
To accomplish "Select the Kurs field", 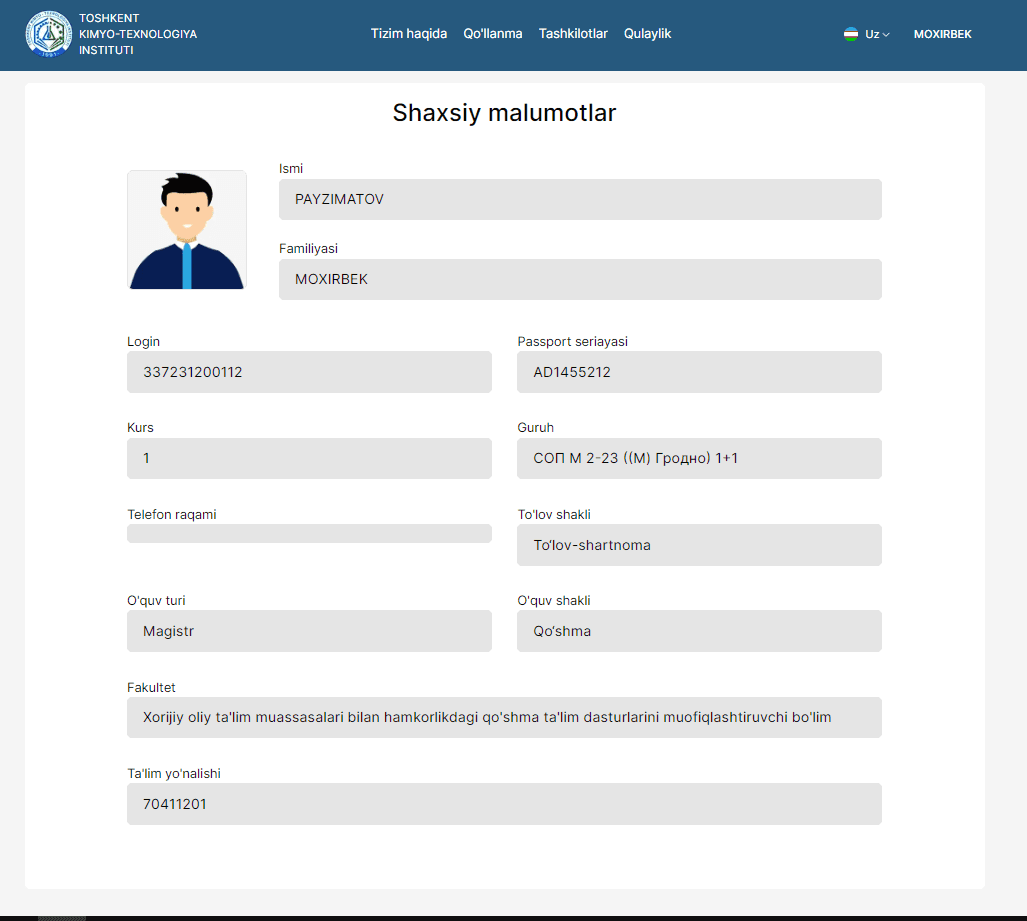I will tap(309, 458).
